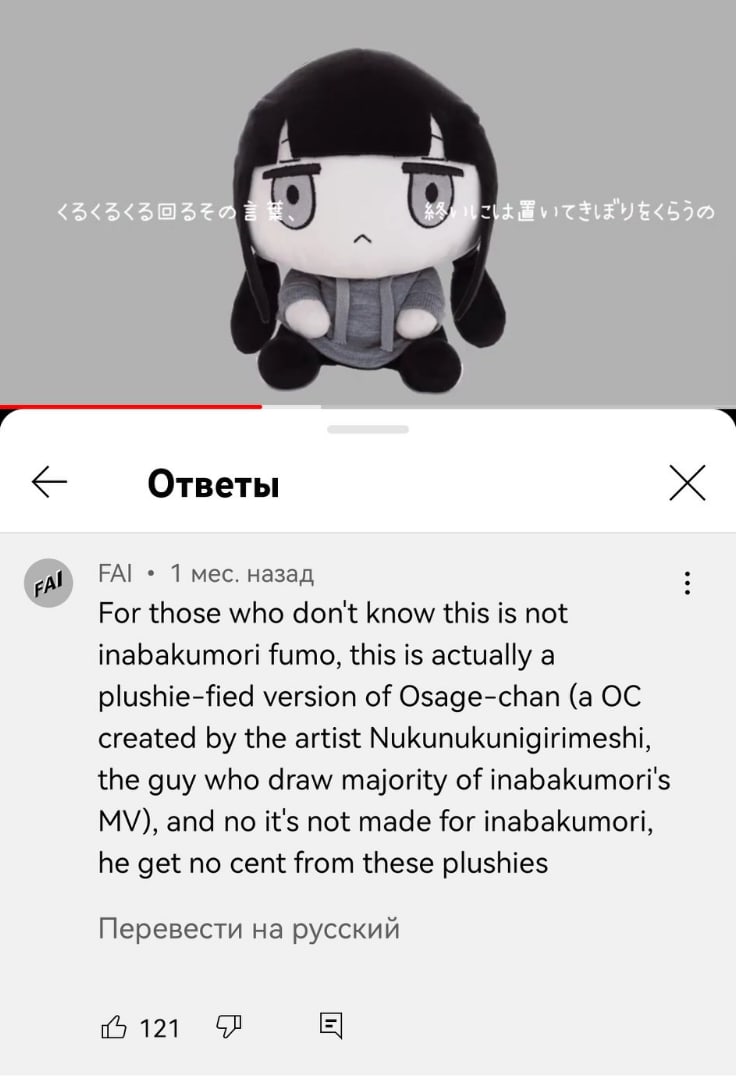Grab the panel drag handle pill
Screen dimensions: 736x1080
[368, 429]
